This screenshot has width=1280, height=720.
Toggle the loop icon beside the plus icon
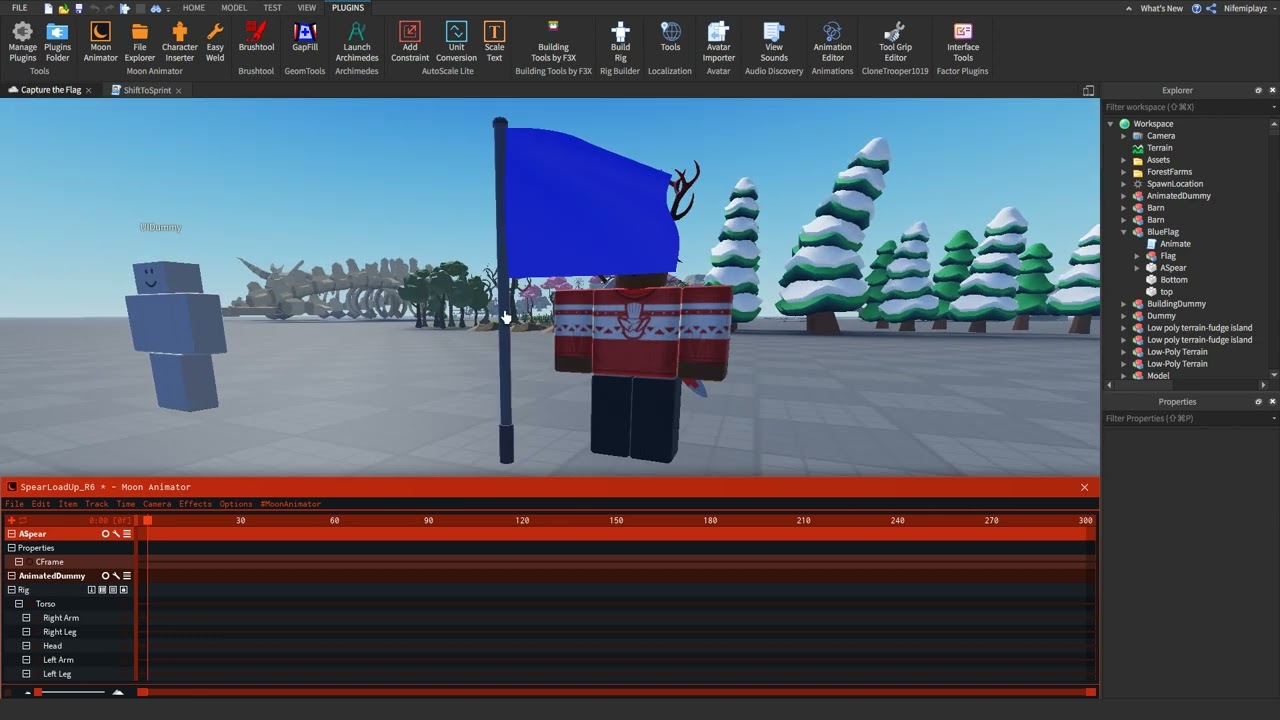click(23, 520)
